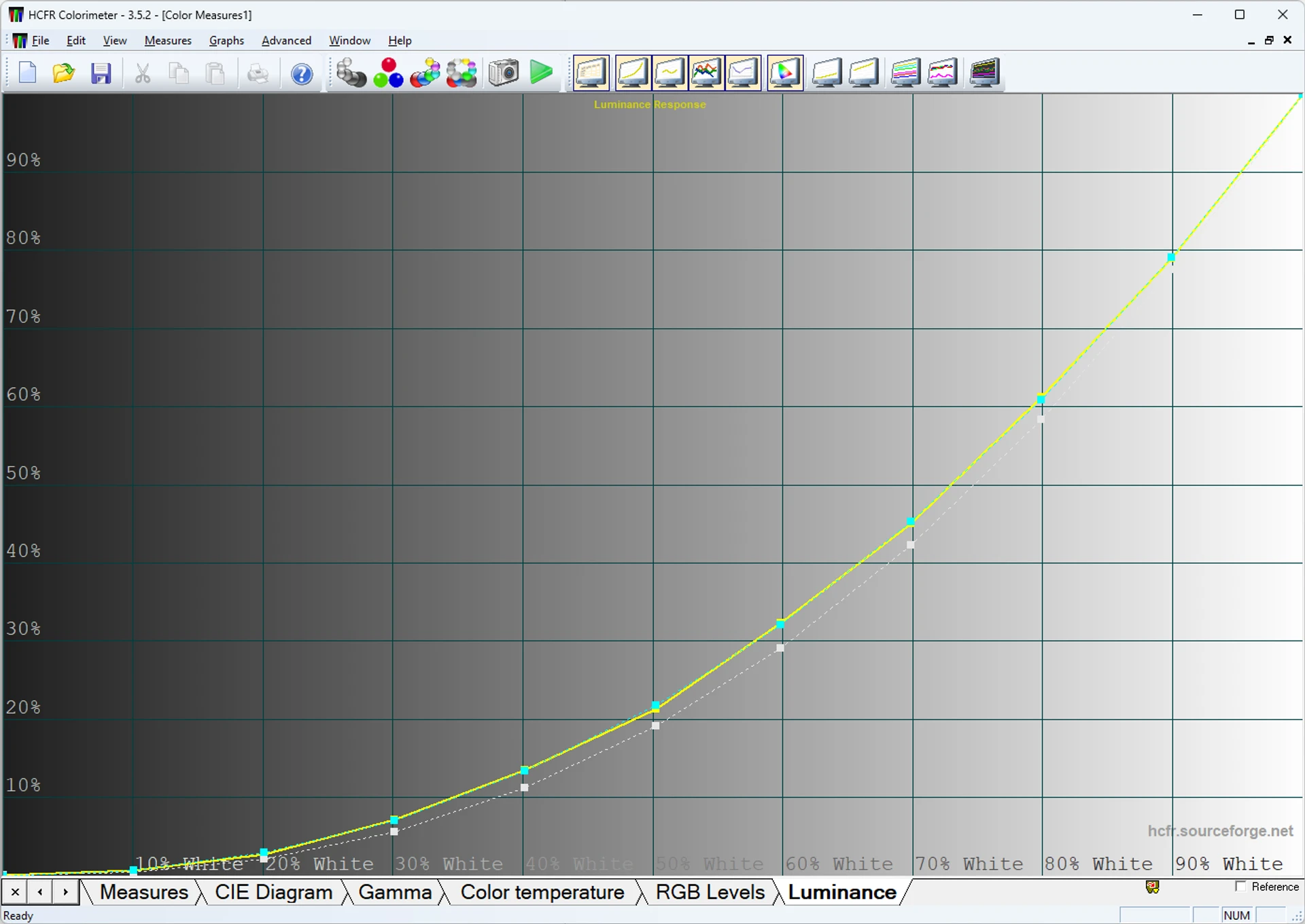
Task: Click the small status icon near Reference
Action: (x=1152, y=887)
